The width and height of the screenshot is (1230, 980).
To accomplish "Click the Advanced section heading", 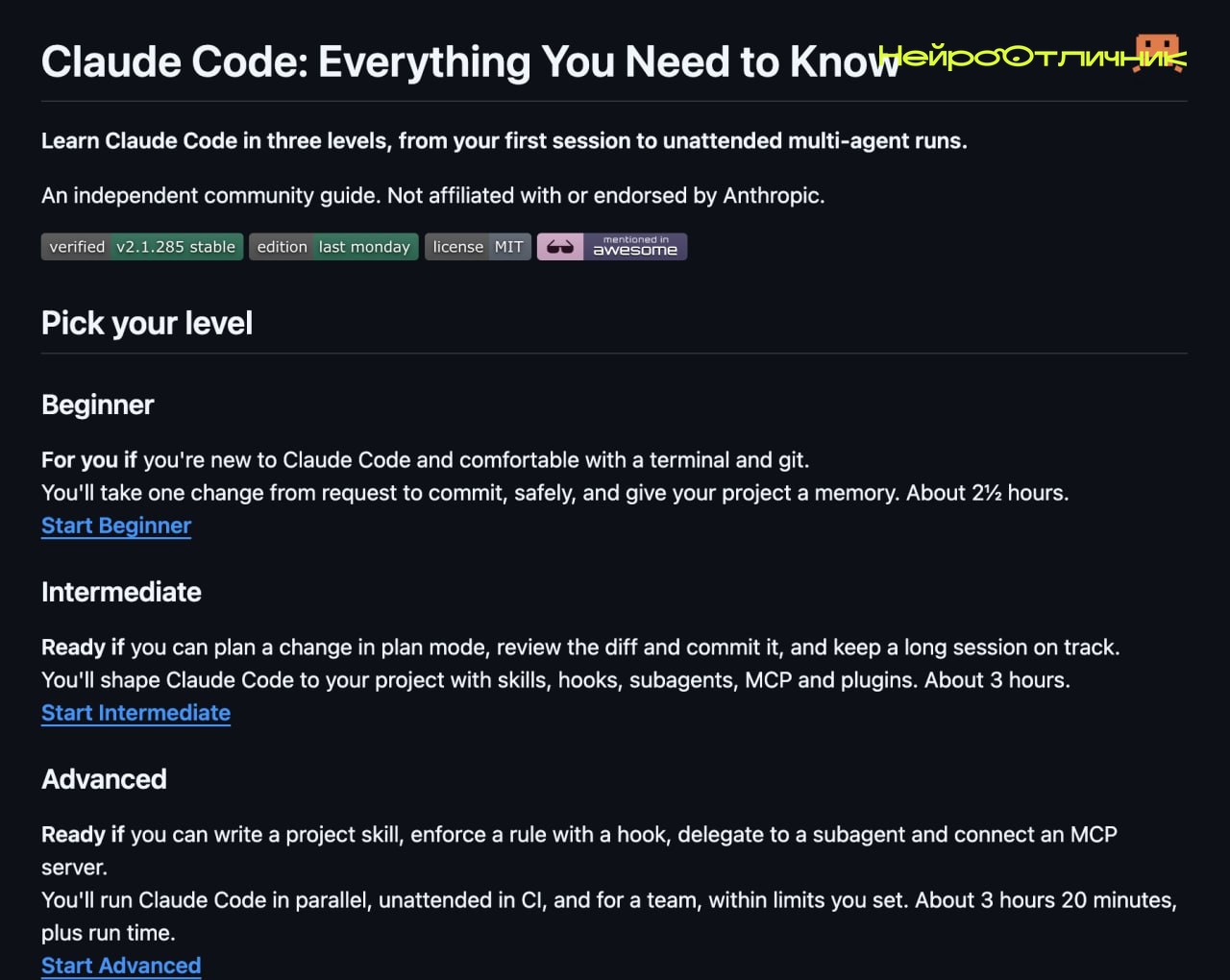I will coord(104,779).
